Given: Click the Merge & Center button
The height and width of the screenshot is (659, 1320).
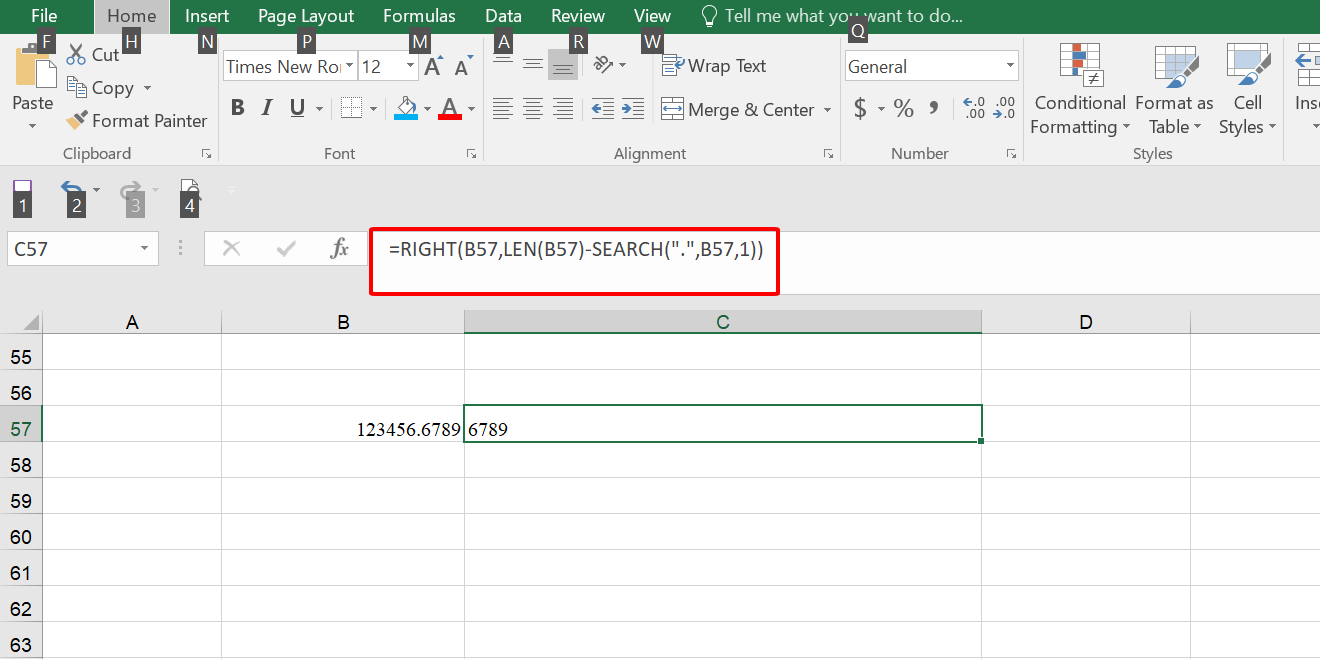Looking at the screenshot, I should (738, 110).
